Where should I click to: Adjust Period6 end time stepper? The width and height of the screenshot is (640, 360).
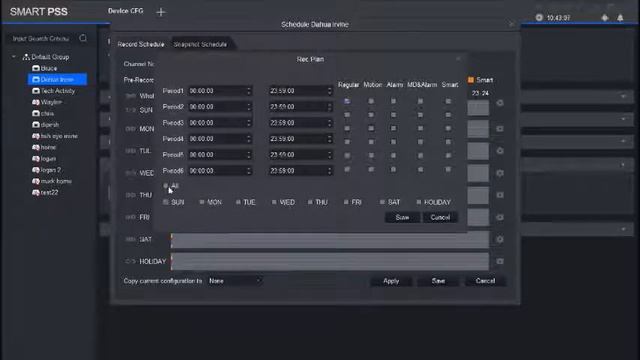pos(329,171)
